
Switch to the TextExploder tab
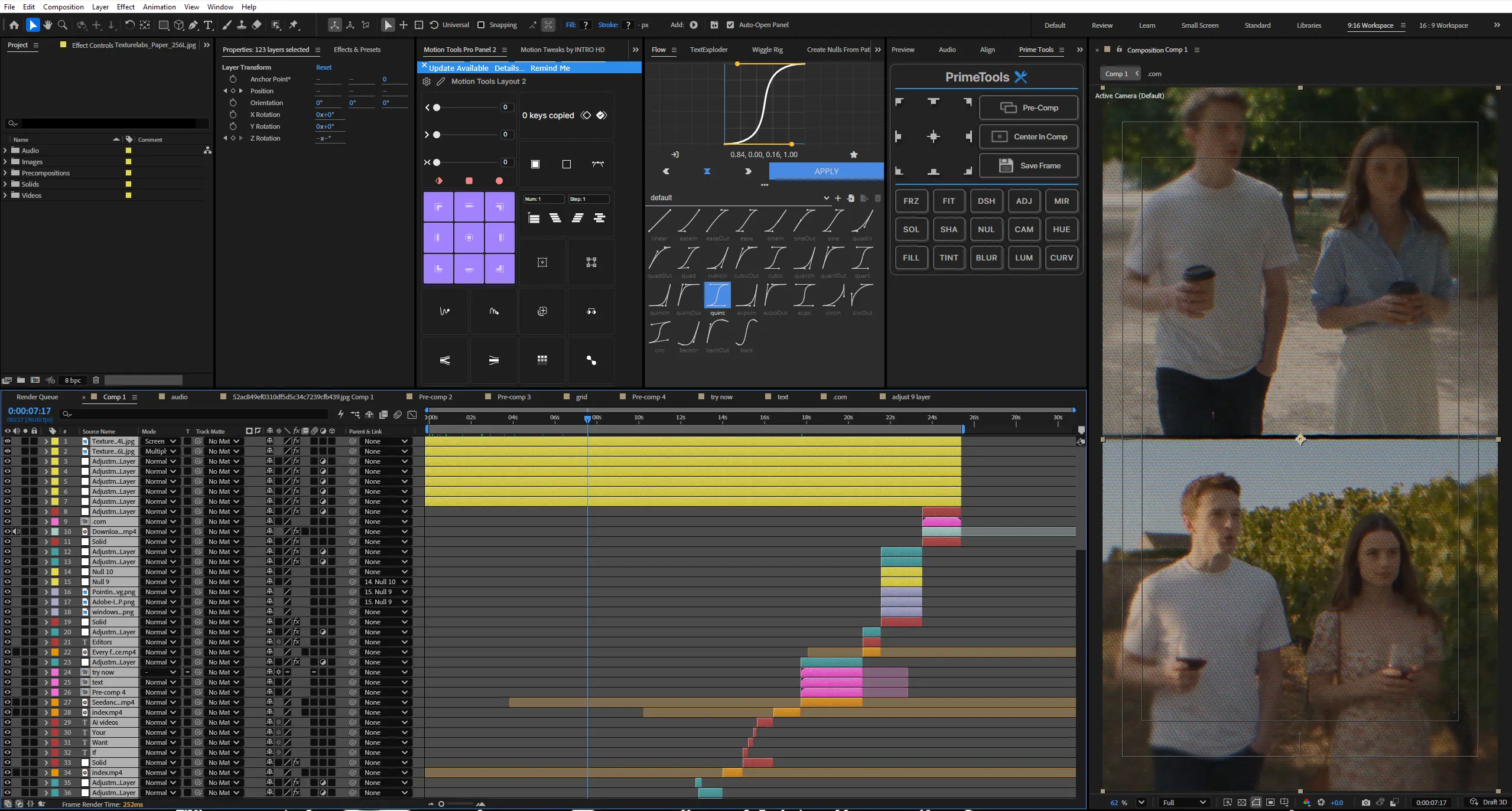click(708, 50)
